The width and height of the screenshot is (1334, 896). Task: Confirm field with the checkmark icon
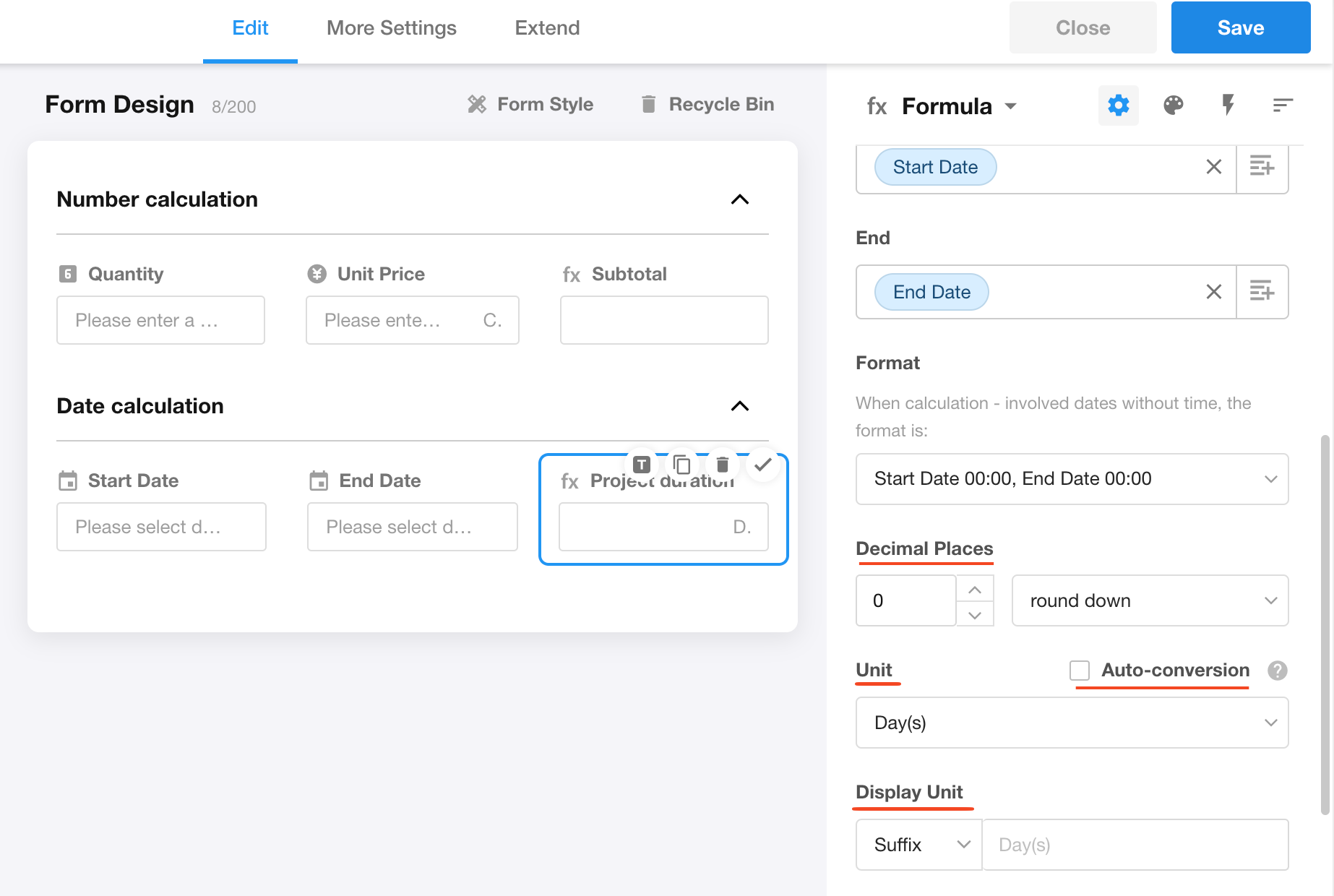(762, 465)
